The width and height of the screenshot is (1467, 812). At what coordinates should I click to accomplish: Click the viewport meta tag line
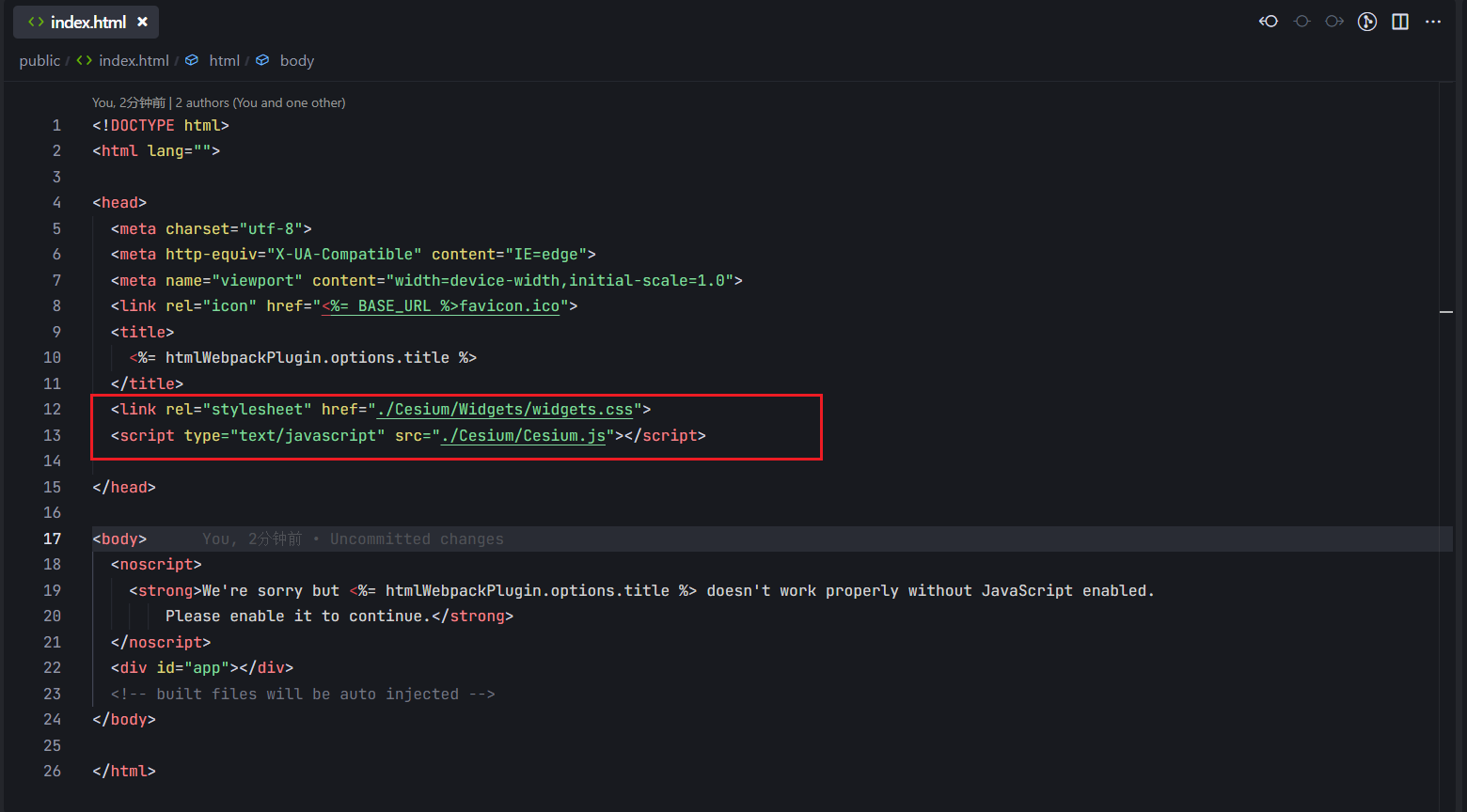click(x=426, y=281)
